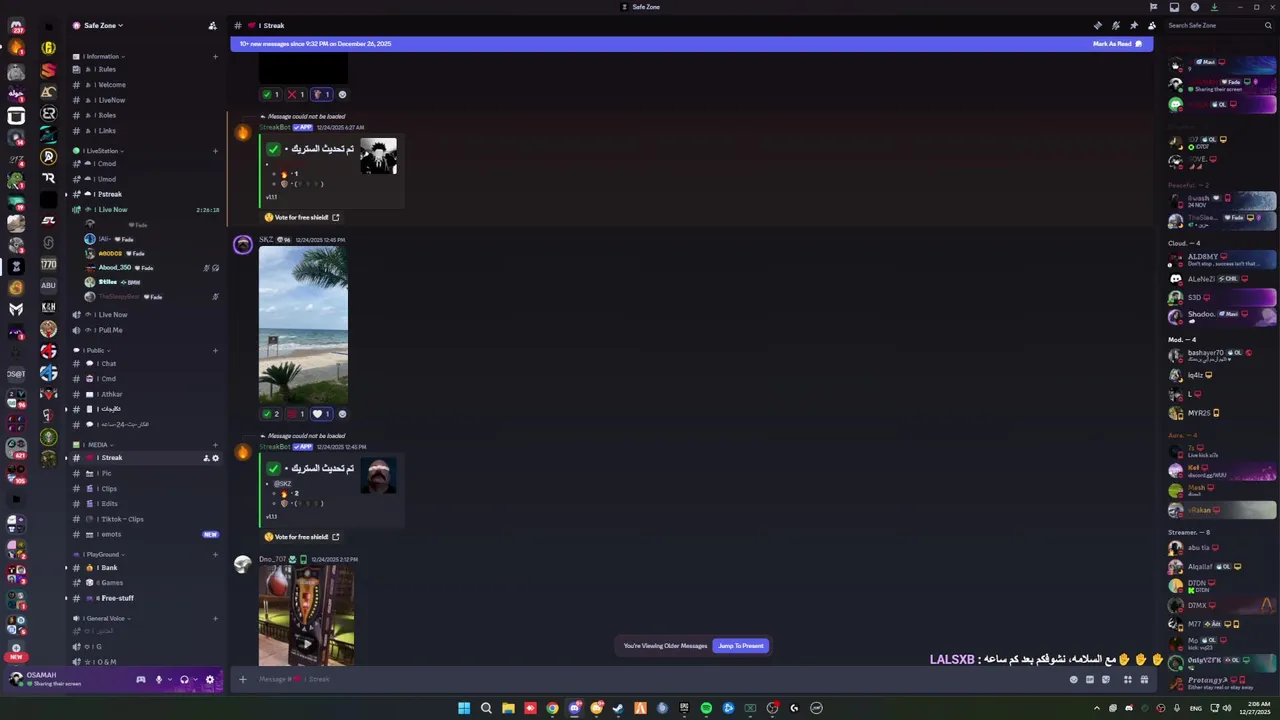Click the message attachment plus button
1280x720 pixels.
242,679
